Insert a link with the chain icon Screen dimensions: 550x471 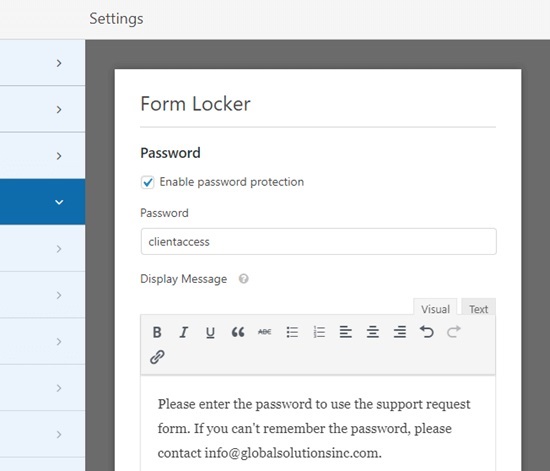[x=157, y=357]
